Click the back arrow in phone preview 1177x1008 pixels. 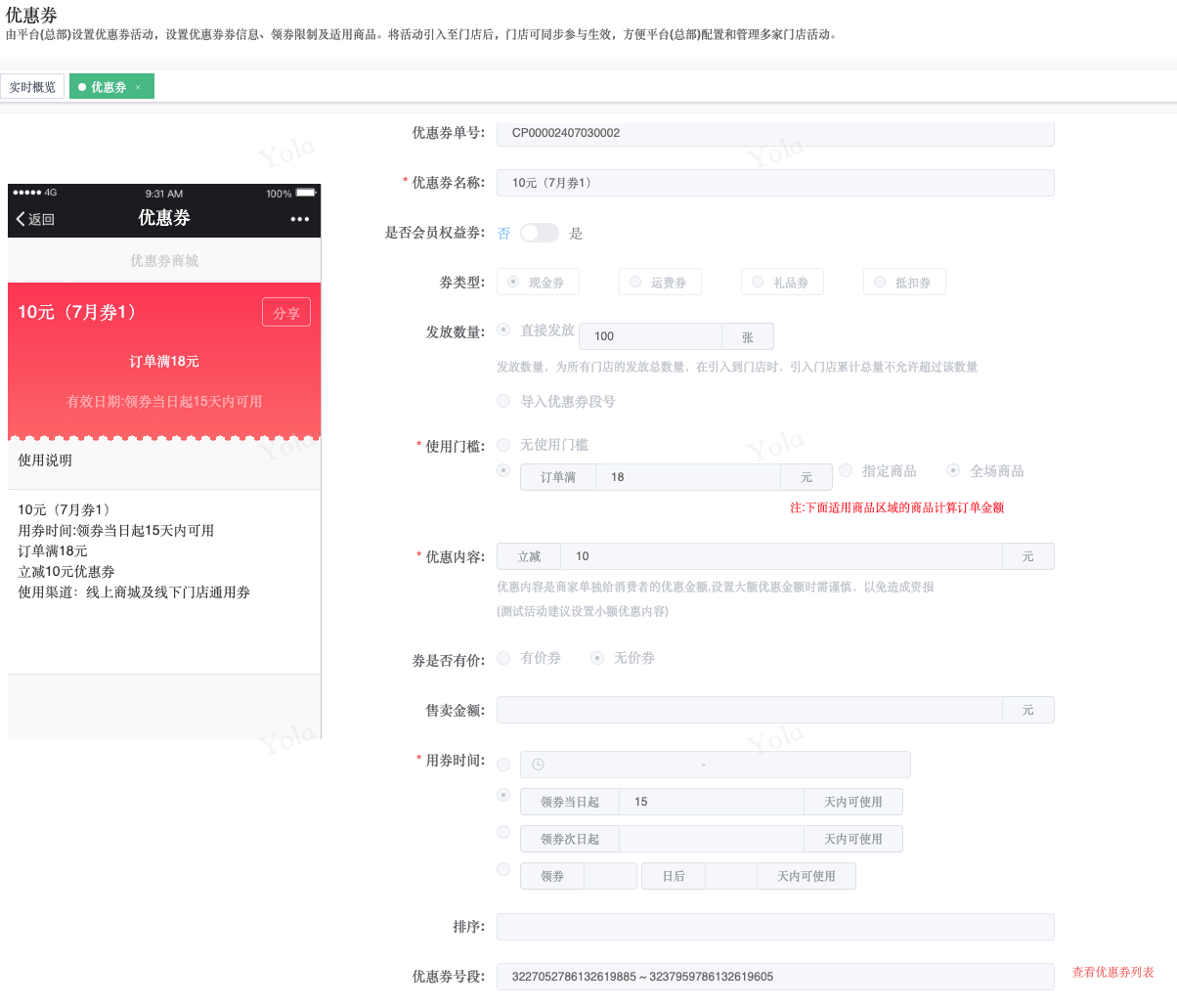click(21, 219)
